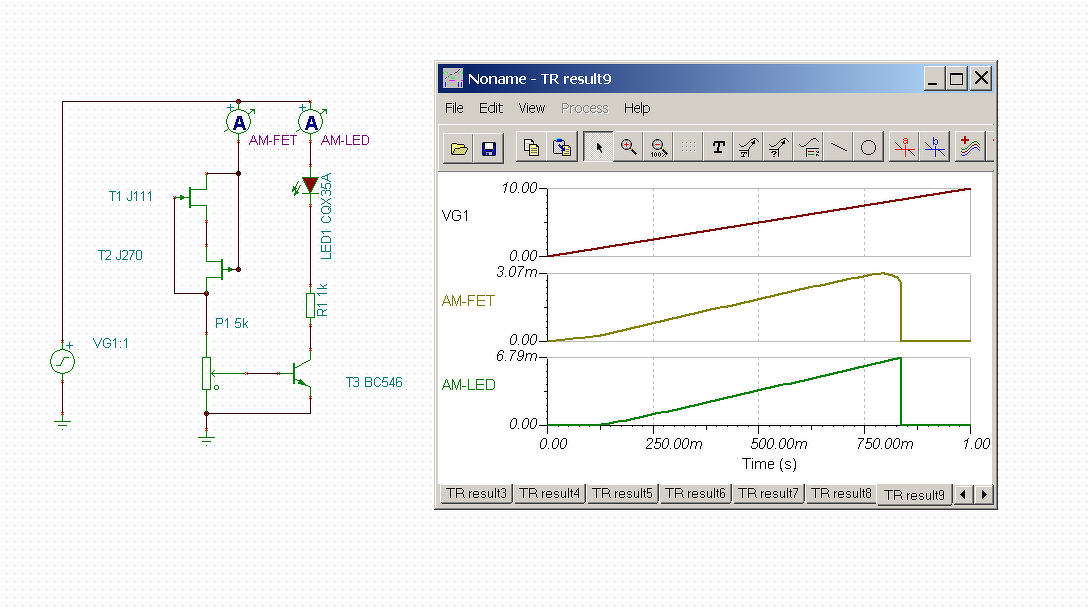Click the Copy icon in the toolbar
The height and width of the screenshot is (612, 1090).
[531, 147]
